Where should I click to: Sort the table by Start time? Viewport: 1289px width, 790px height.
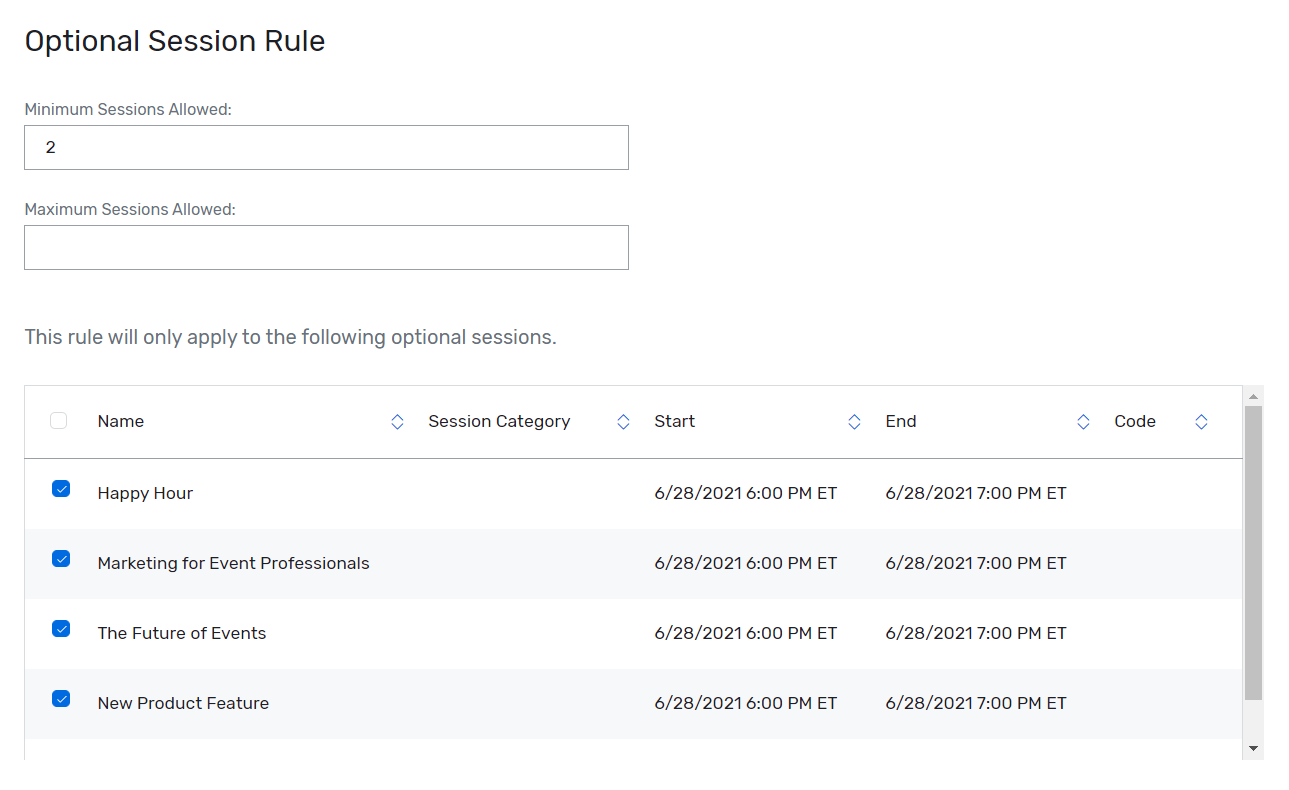tap(854, 421)
